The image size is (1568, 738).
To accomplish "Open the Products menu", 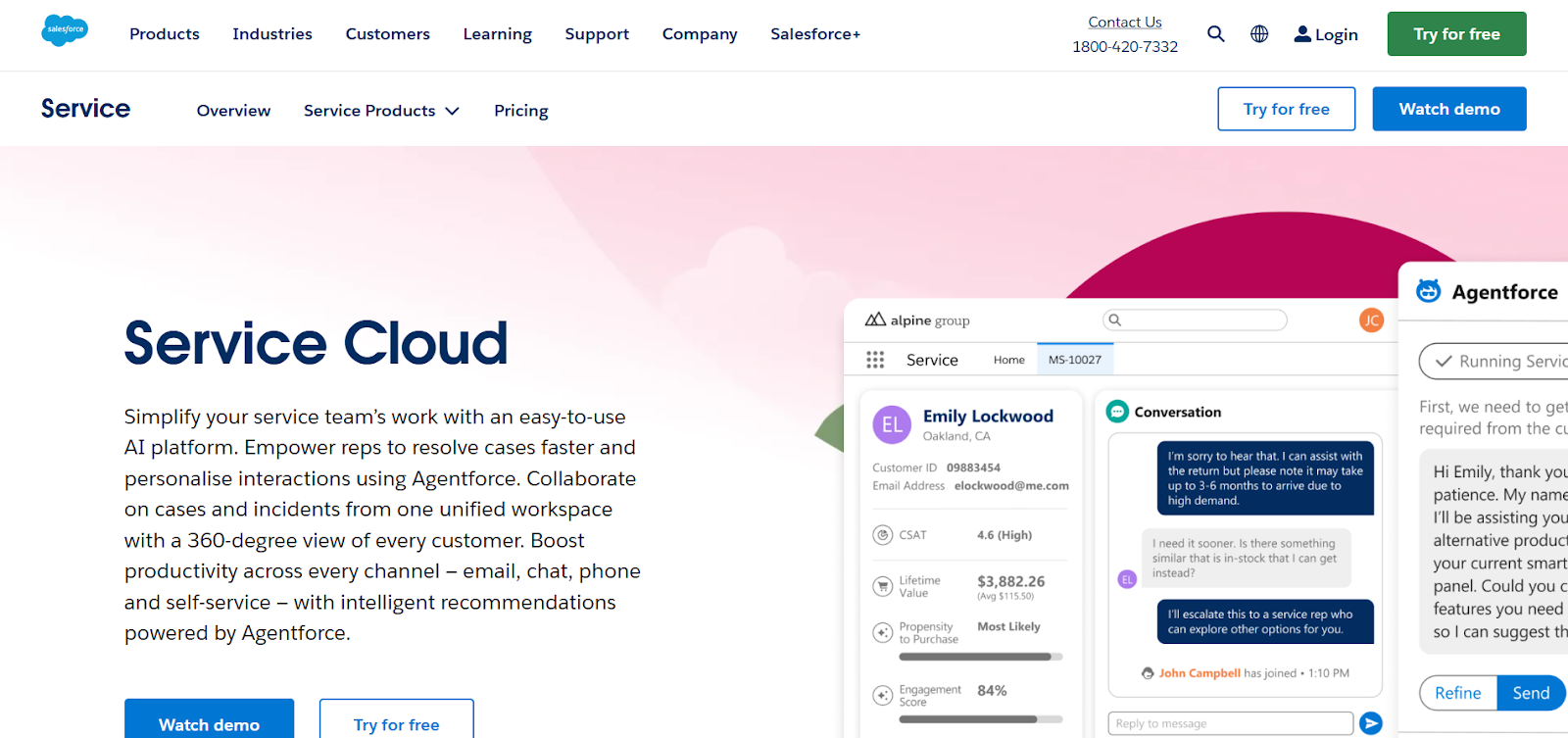I will (x=165, y=34).
